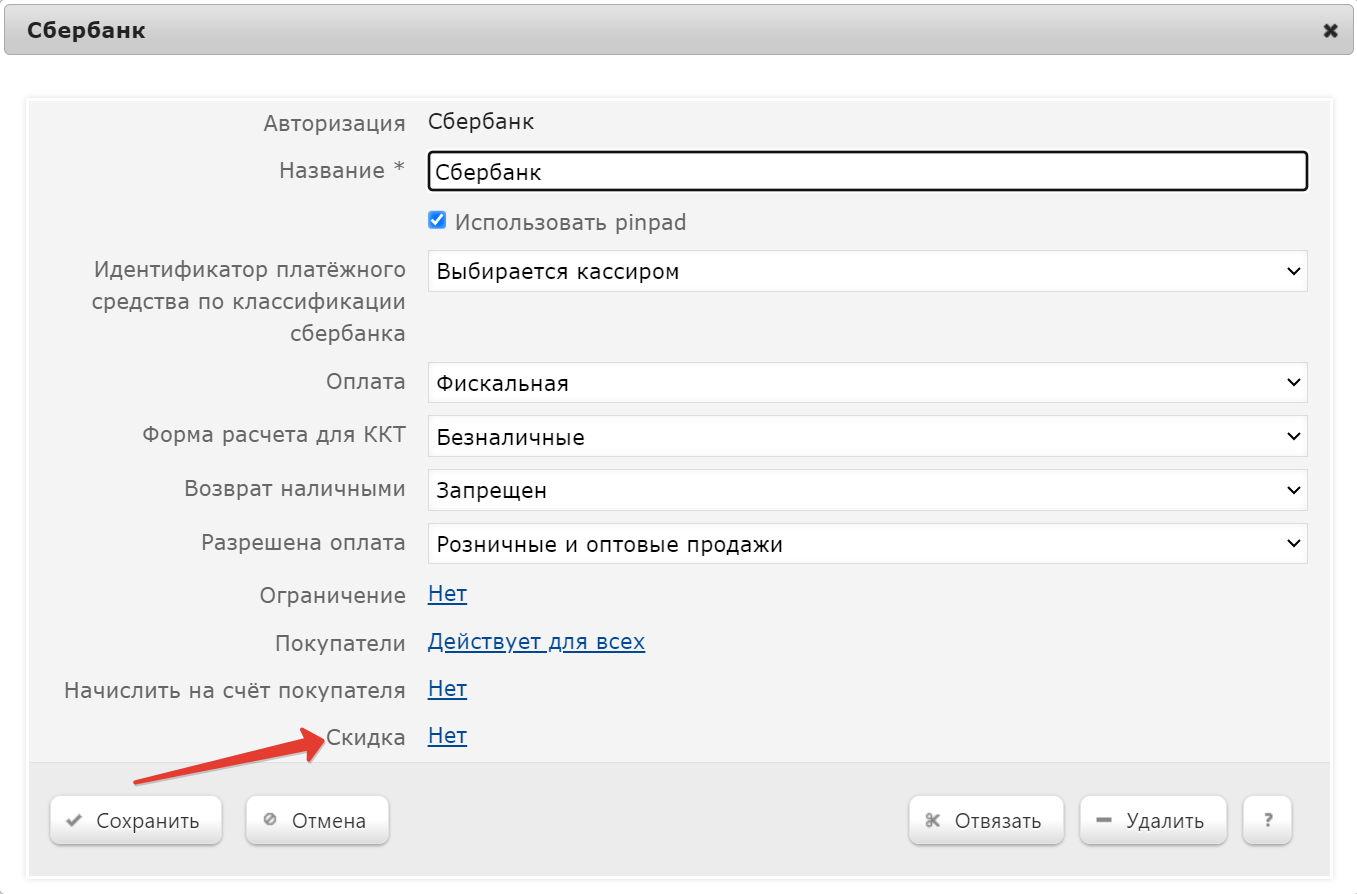This screenshot has width=1357, height=894.
Task: Click Нет link for Начислить на счёт покупателя
Action: tap(447, 689)
